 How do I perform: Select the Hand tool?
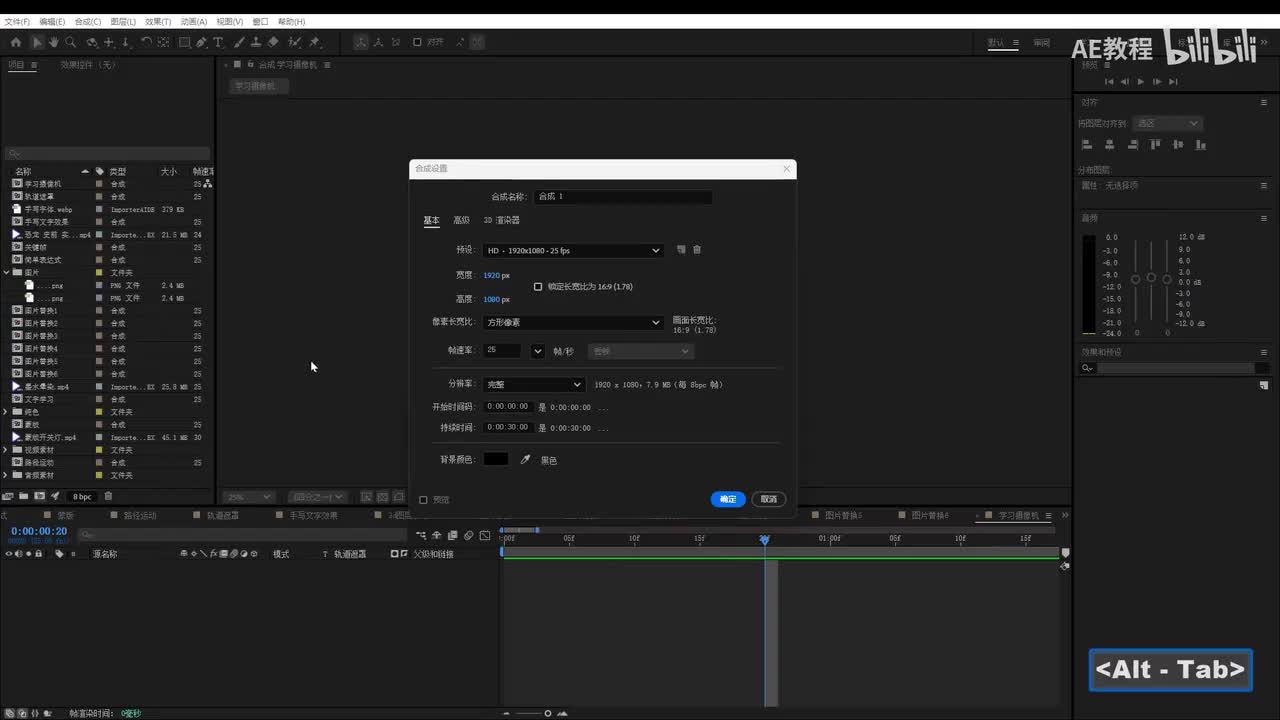tap(54, 42)
